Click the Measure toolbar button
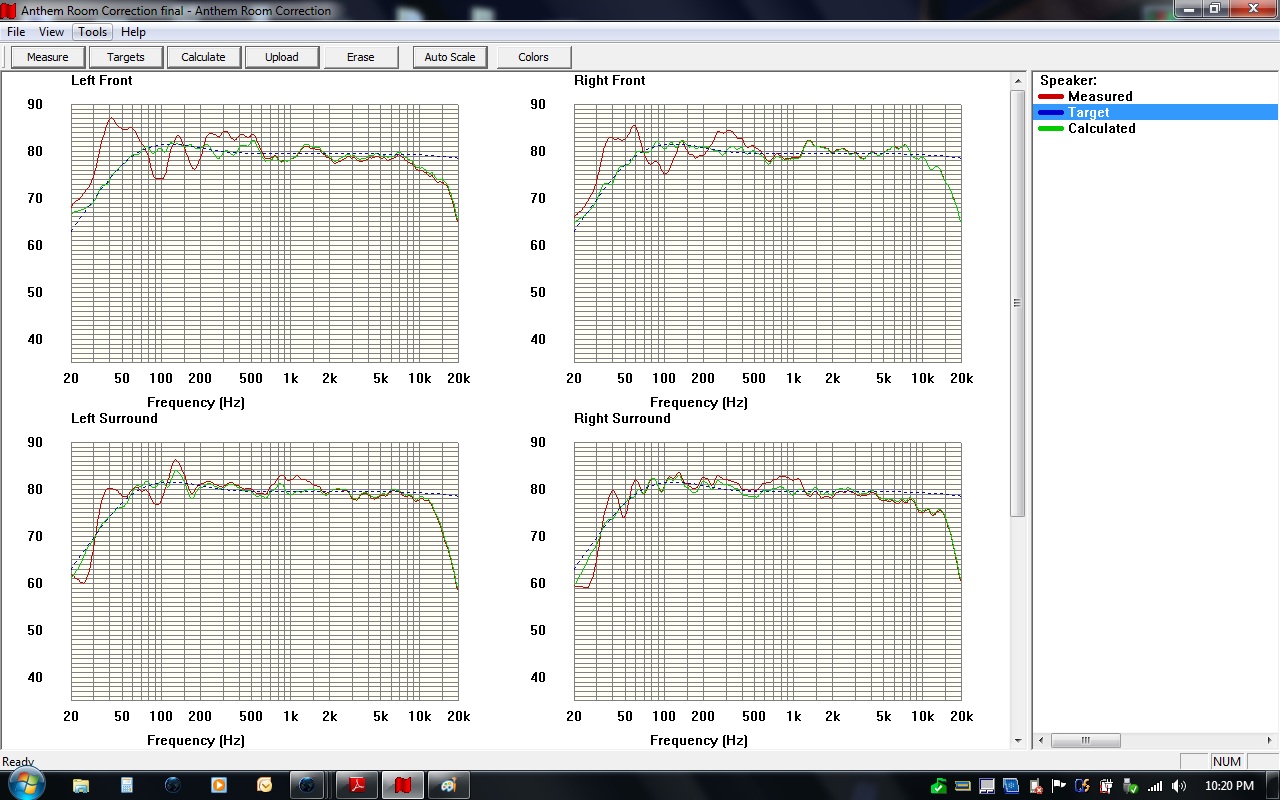Screen dimensions: 1280x800 pyautogui.click(x=48, y=57)
